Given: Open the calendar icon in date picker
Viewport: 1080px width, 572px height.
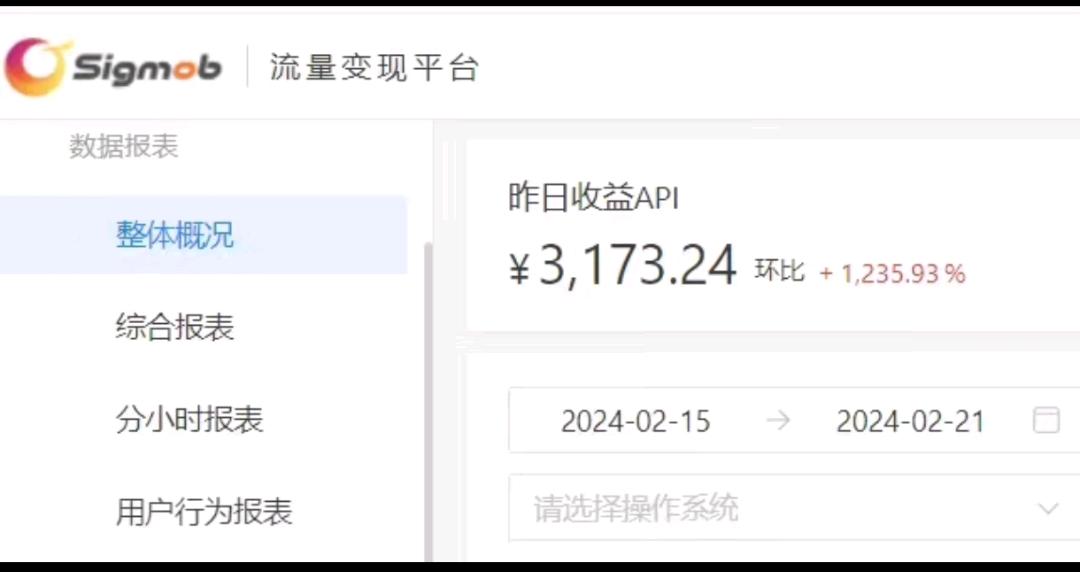Looking at the screenshot, I should (x=1046, y=420).
